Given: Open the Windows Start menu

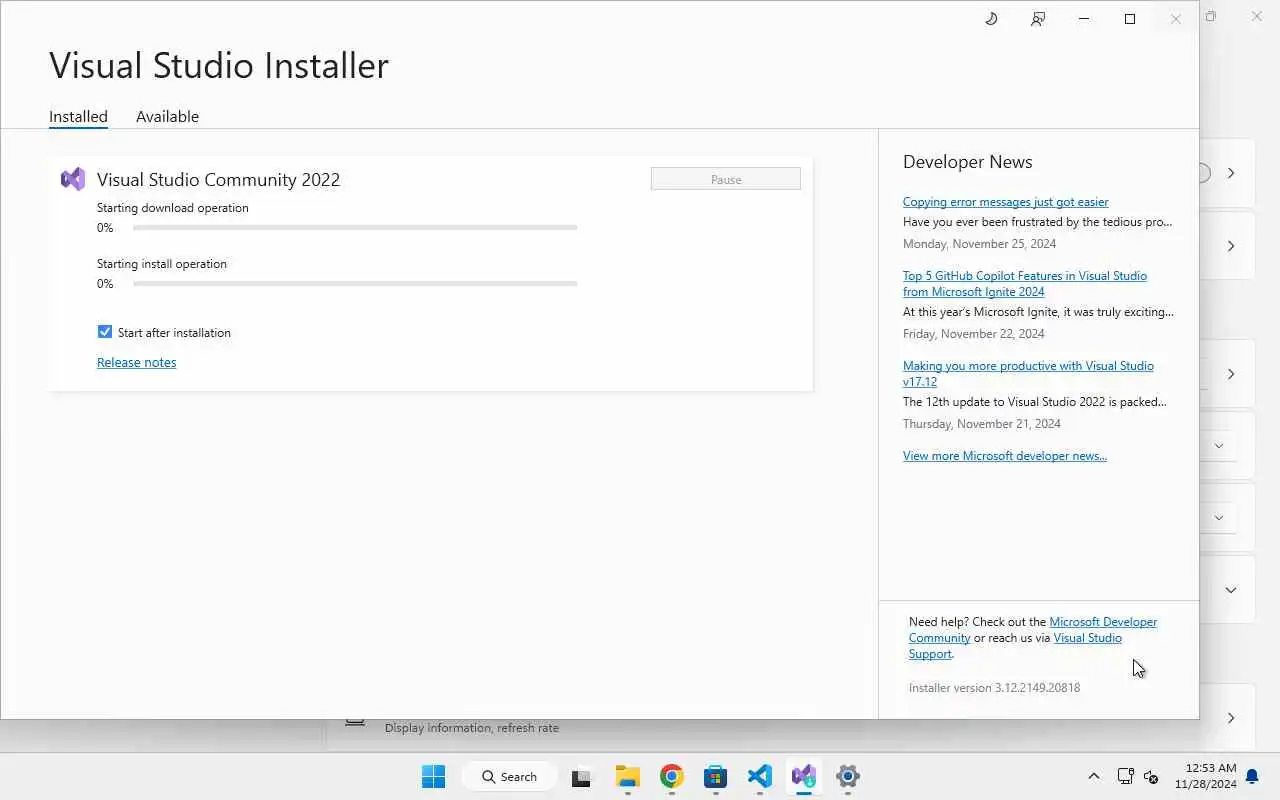Looking at the screenshot, I should click(433, 776).
